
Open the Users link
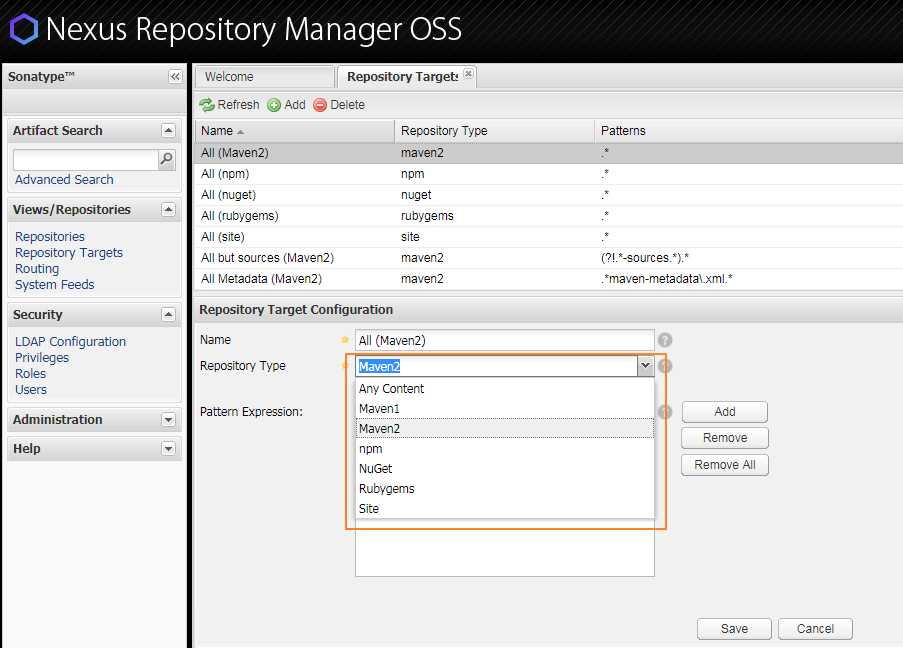(x=31, y=390)
